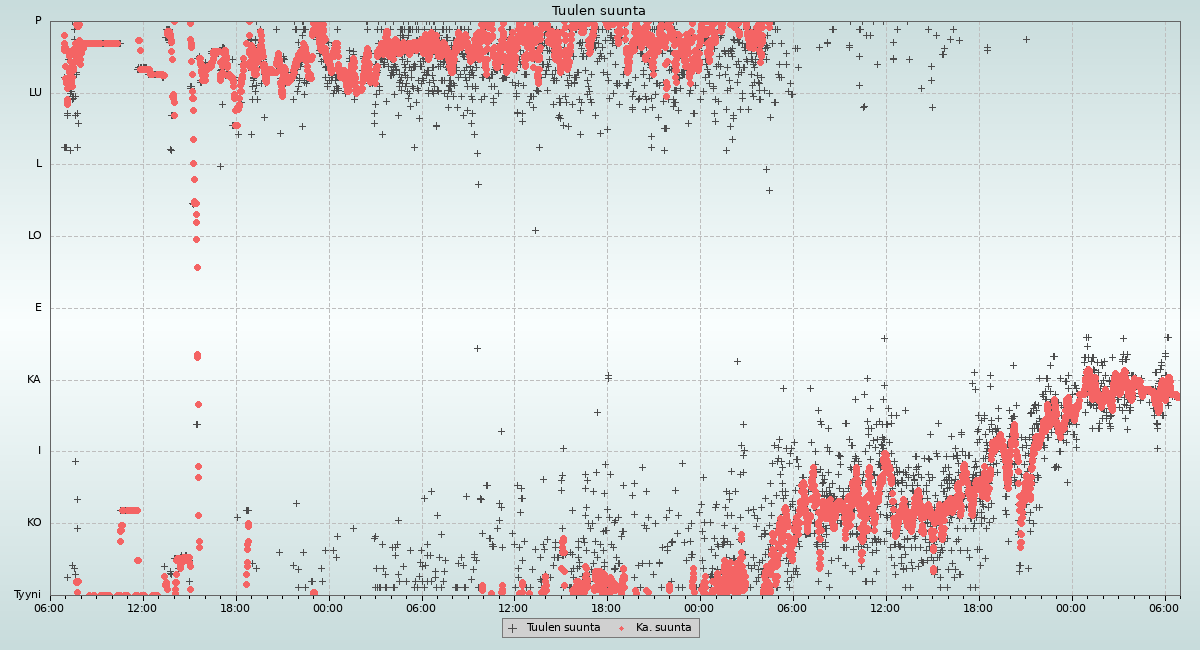Click the red dot legend marker
Viewport: 1200px width, 650px height.
point(622,628)
